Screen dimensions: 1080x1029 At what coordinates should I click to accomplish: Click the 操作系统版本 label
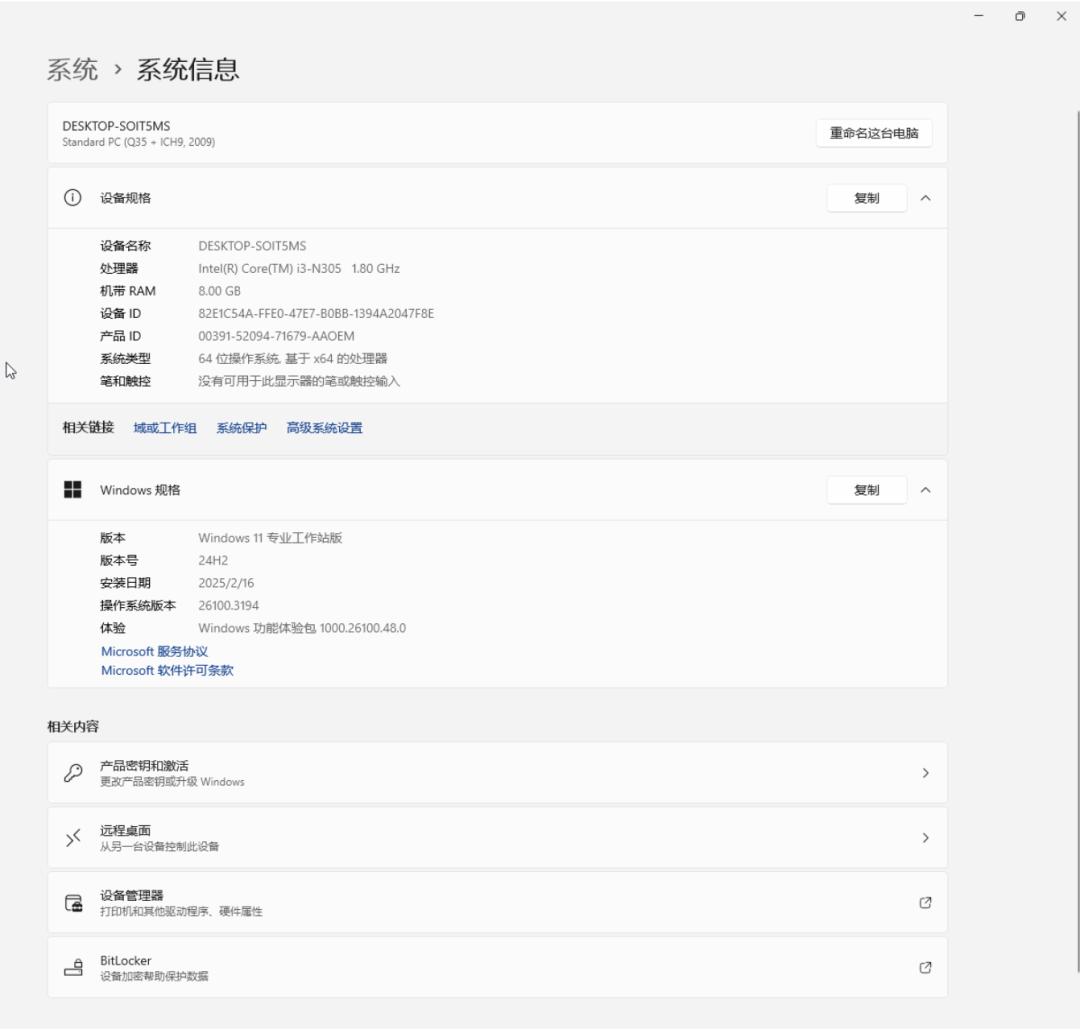138,606
